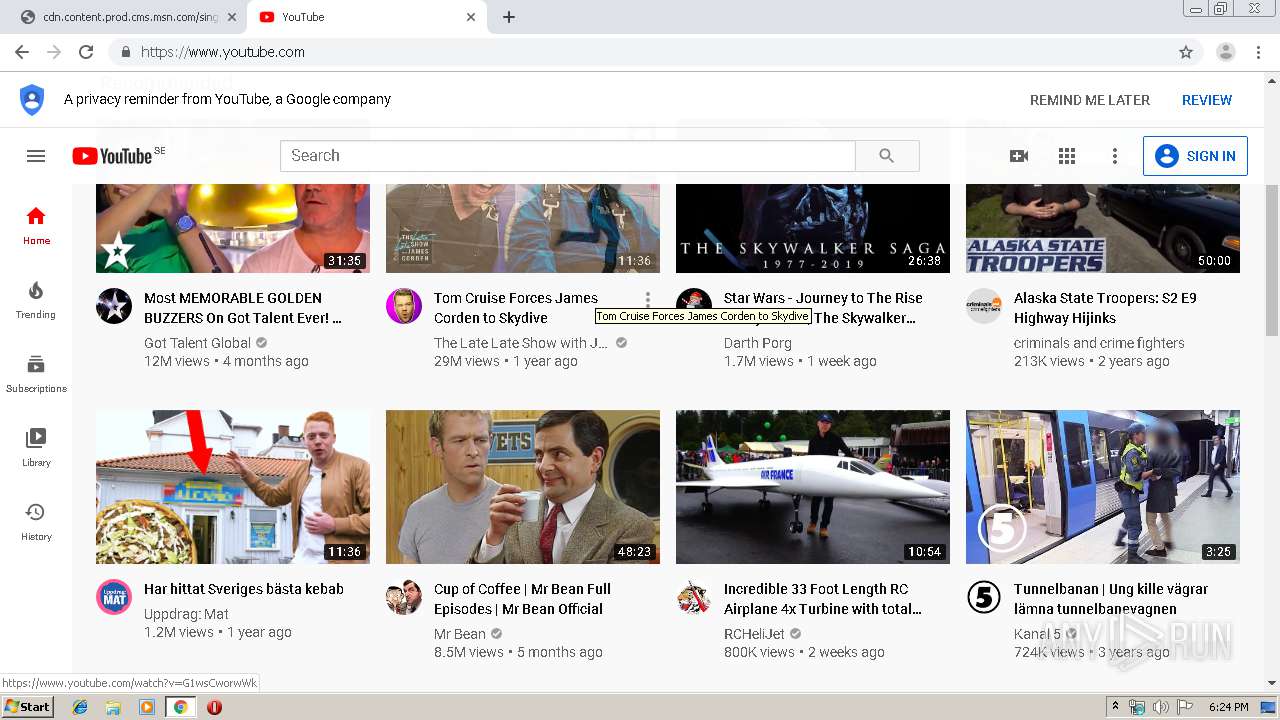Screen dimensions: 1280x720
Task: Open Sveriges bästa kebab video thumbnail
Action: 233,487
